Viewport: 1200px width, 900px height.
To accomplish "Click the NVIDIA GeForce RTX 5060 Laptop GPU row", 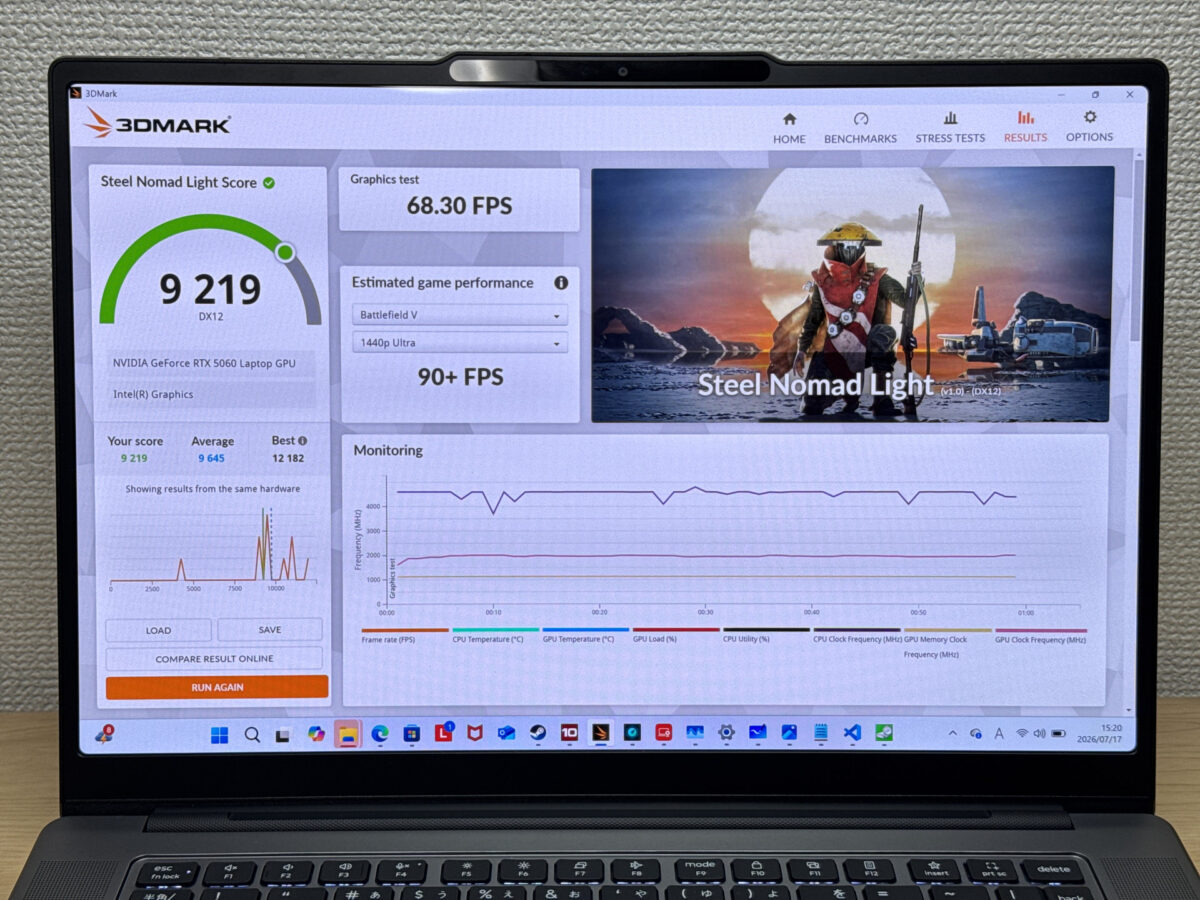I will pyautogui.click(x=213, y=363).
